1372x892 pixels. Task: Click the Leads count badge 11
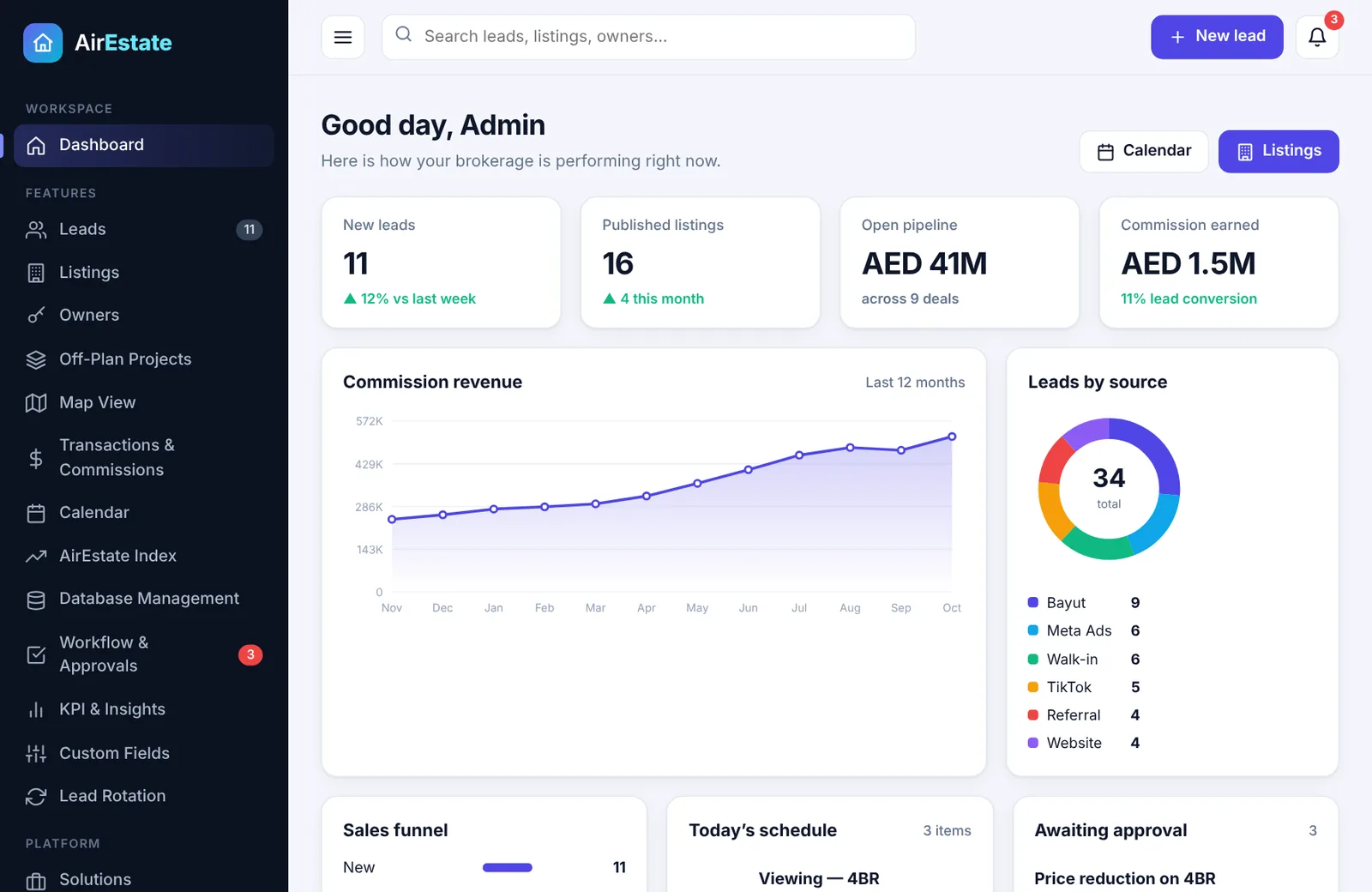250,230
